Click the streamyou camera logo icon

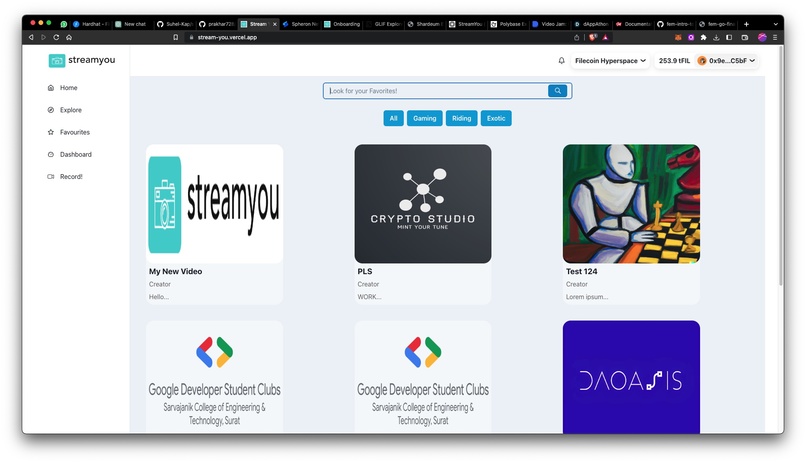pyautogui.click(x=57, y=61)
